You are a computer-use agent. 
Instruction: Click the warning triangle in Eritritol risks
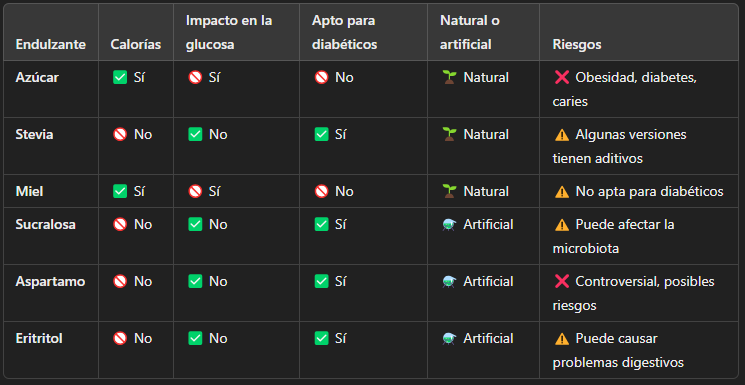(x=562, y=338)
